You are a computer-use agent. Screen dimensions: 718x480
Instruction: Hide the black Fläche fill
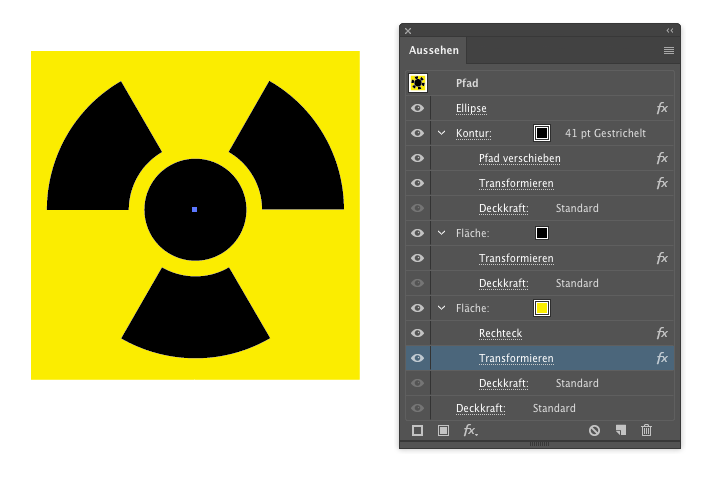click(x=417, y=233)
